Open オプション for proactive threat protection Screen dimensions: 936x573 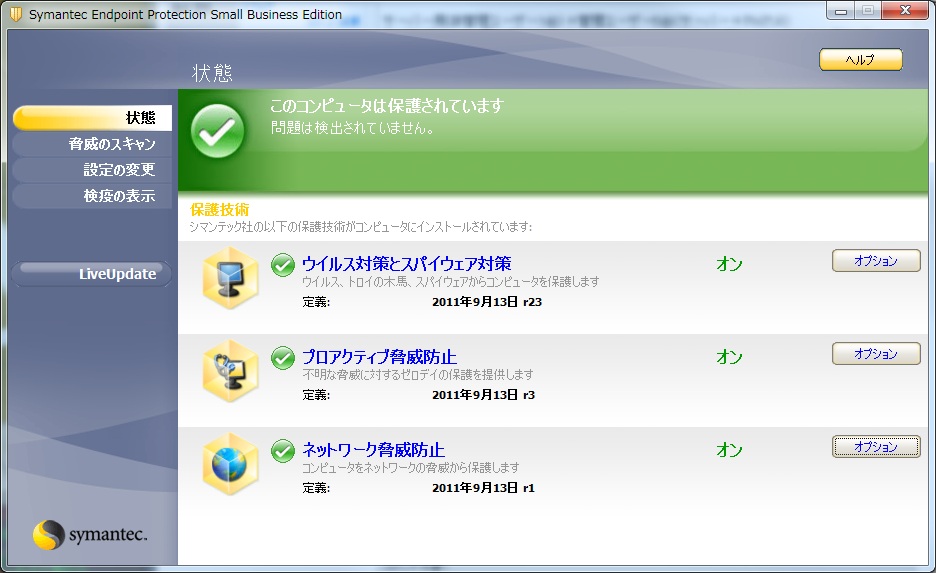tap(876, 354)
